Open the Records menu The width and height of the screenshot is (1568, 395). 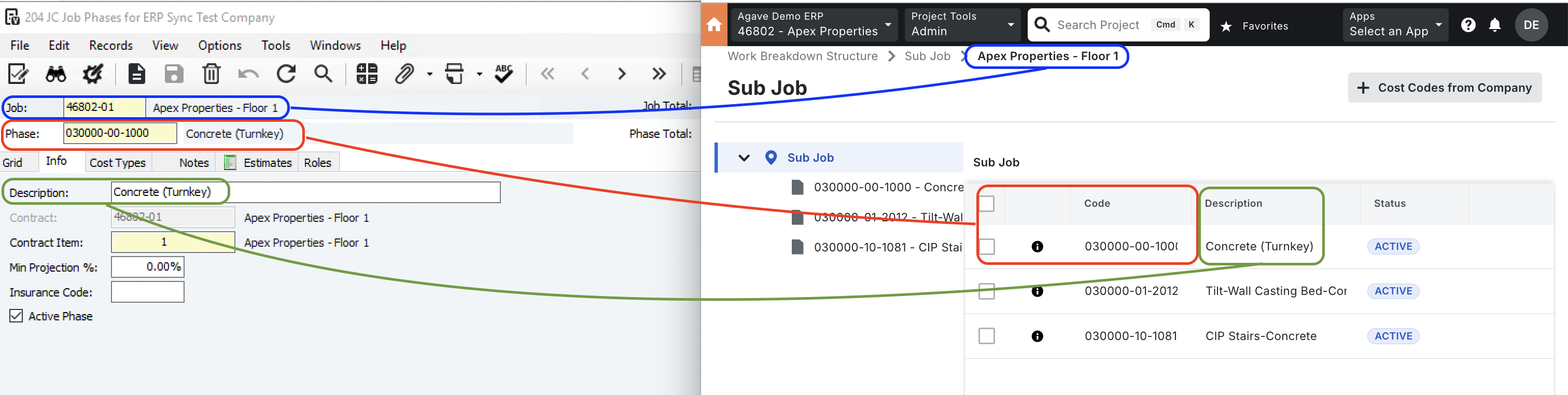pyautogui.click(x=111, y=46)
